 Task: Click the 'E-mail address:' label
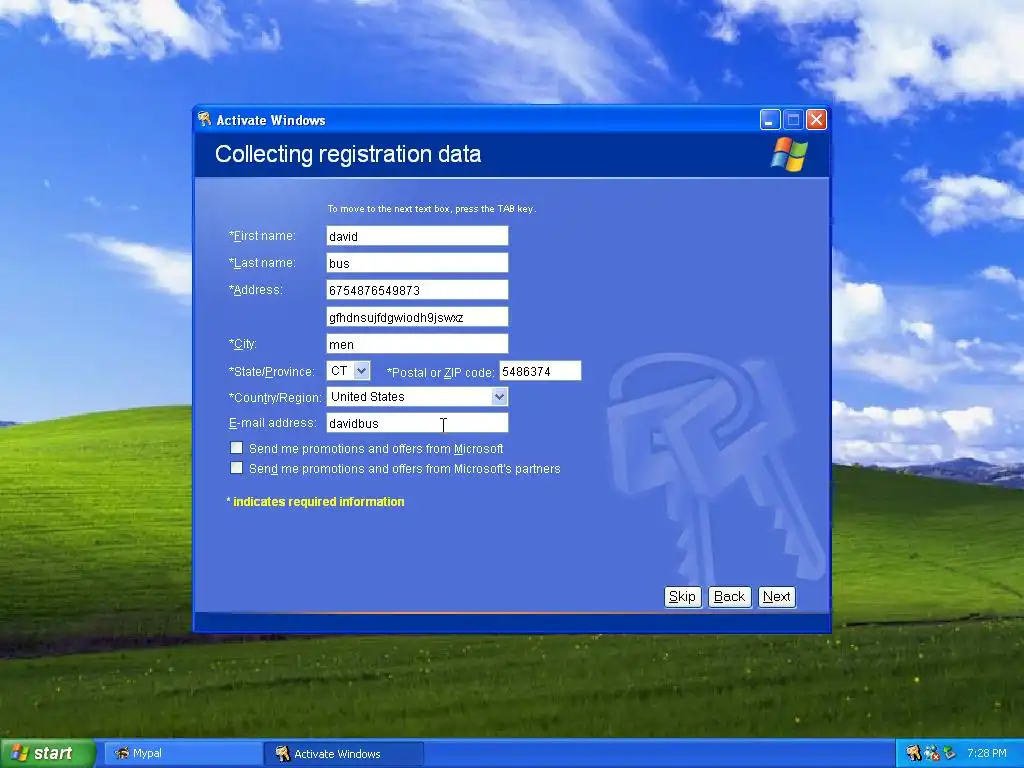pos(272,423)
